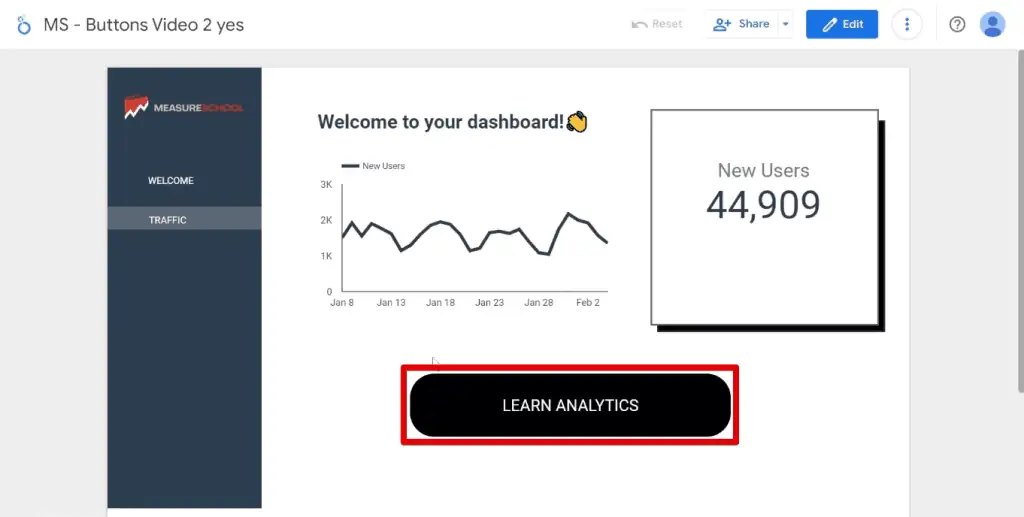Click the 3K label on the chart y-axis
The height and width of the screenshot is (517, 1024).
(x=327, y=185)
